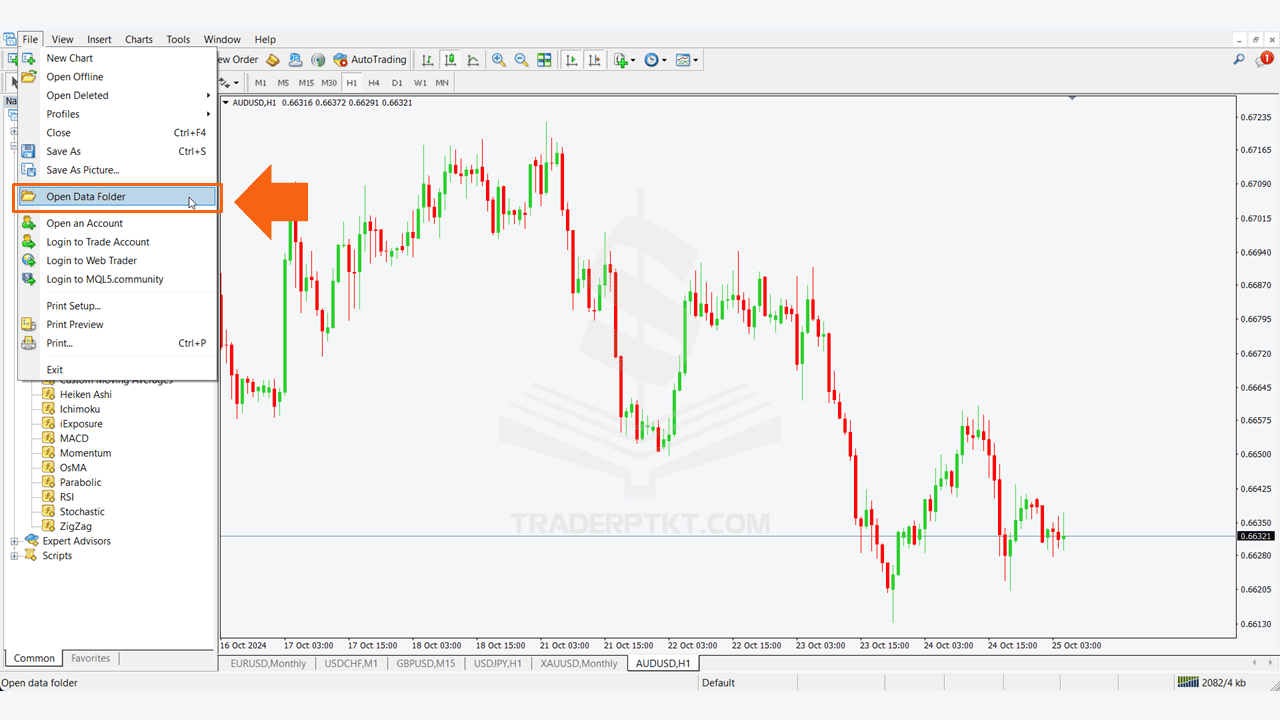Switch to the XAUUSD,Monthly chart tab
Image resolution: width=1280 pixels, height=720 pixels.
[x=579, y=664]
